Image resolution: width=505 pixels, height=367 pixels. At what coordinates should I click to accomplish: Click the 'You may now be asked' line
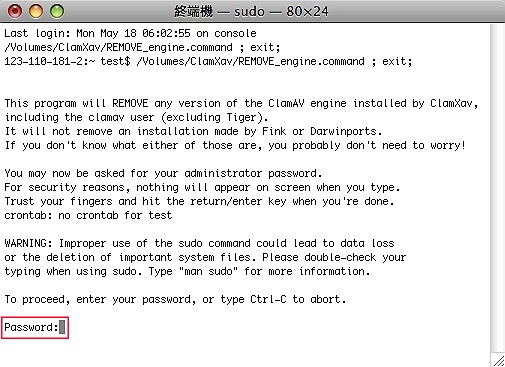point(163,173)
